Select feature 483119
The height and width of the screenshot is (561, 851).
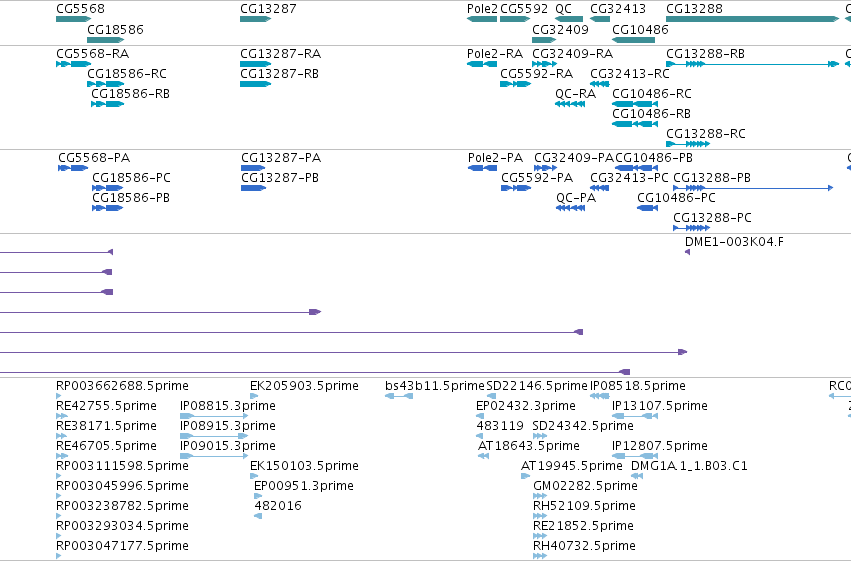pos(500,426)
